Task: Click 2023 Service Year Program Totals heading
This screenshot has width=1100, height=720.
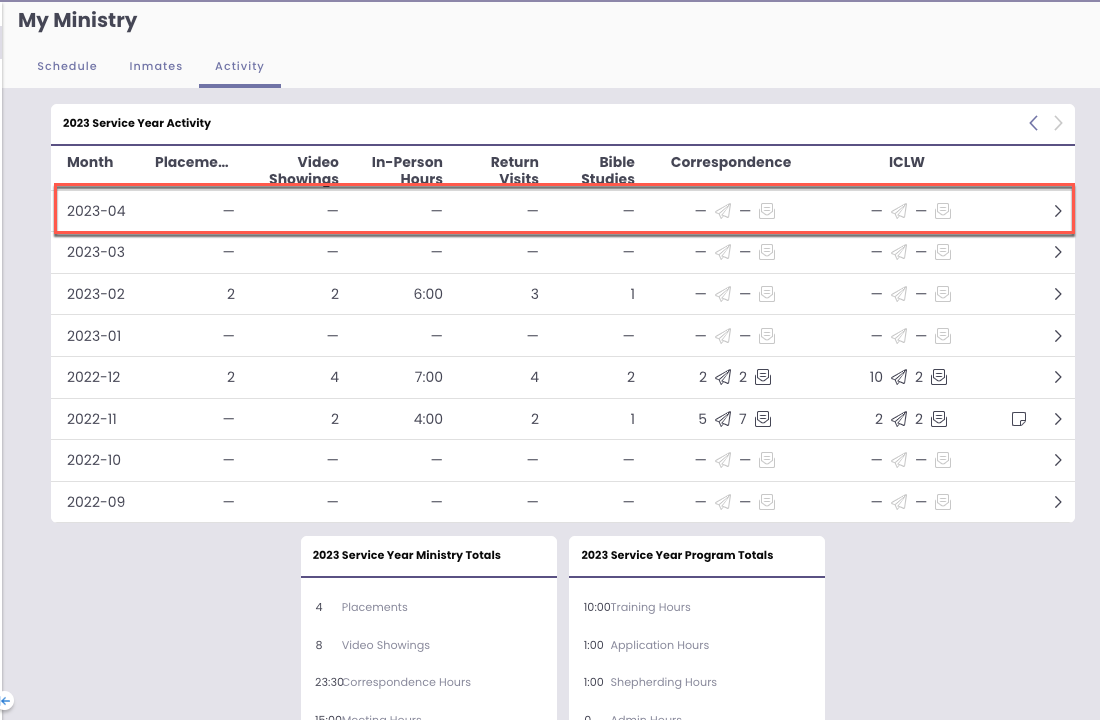Action: pyautogui.click(x=677, y=555)
